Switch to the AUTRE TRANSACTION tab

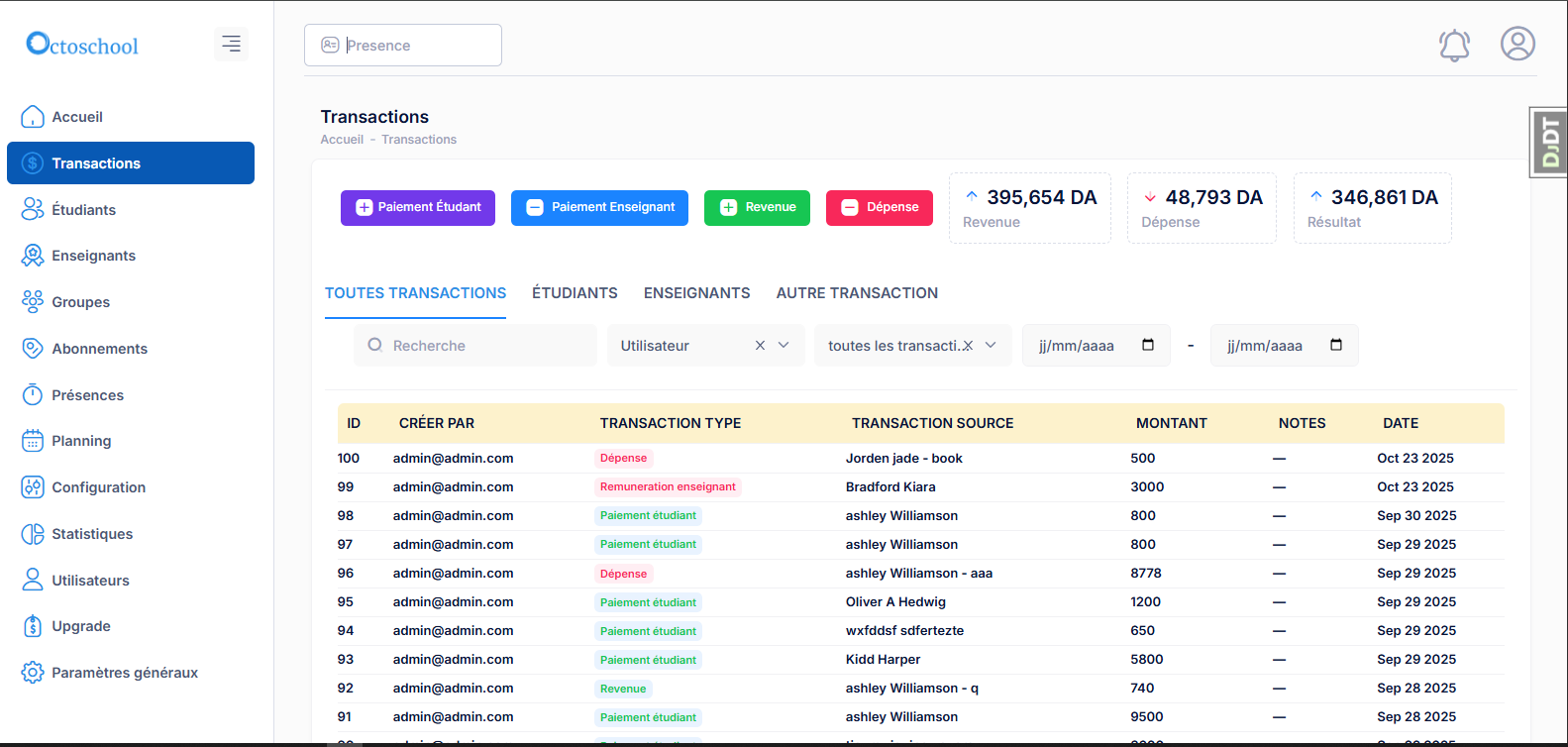(x=857, y=293)
